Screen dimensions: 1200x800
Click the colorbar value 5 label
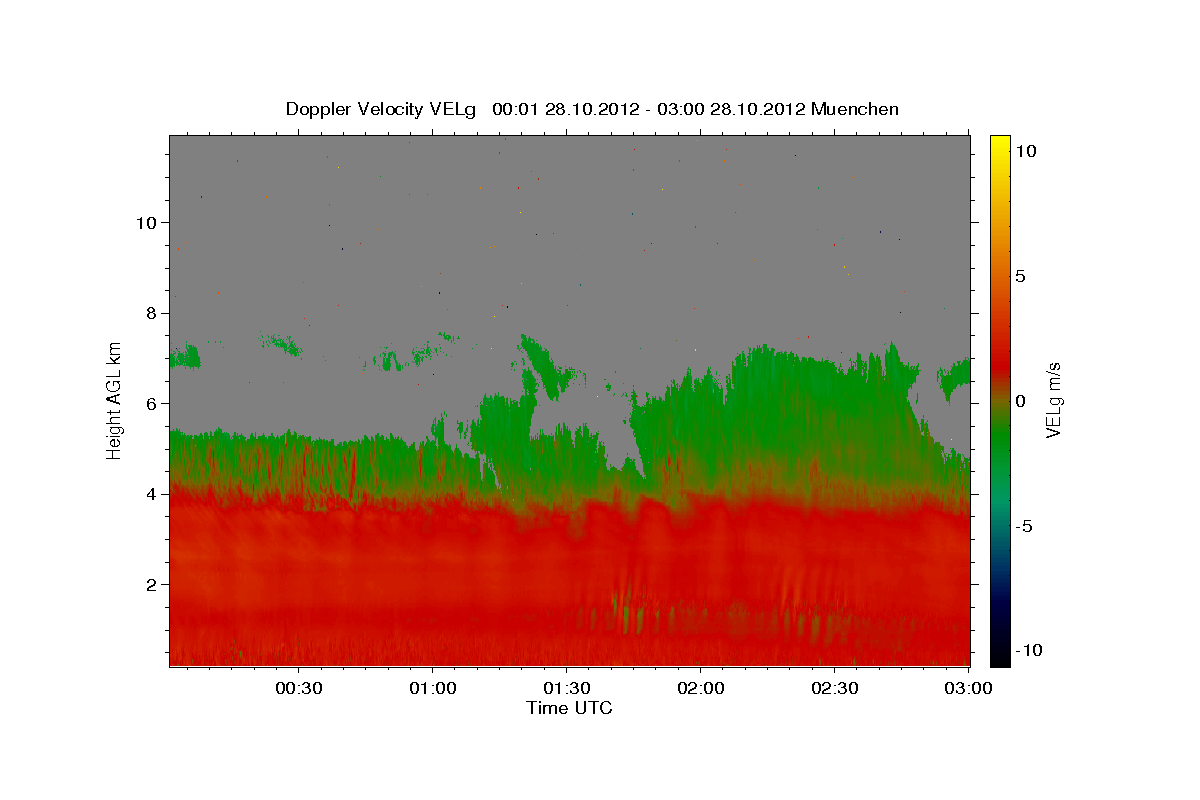[1020, 276]
